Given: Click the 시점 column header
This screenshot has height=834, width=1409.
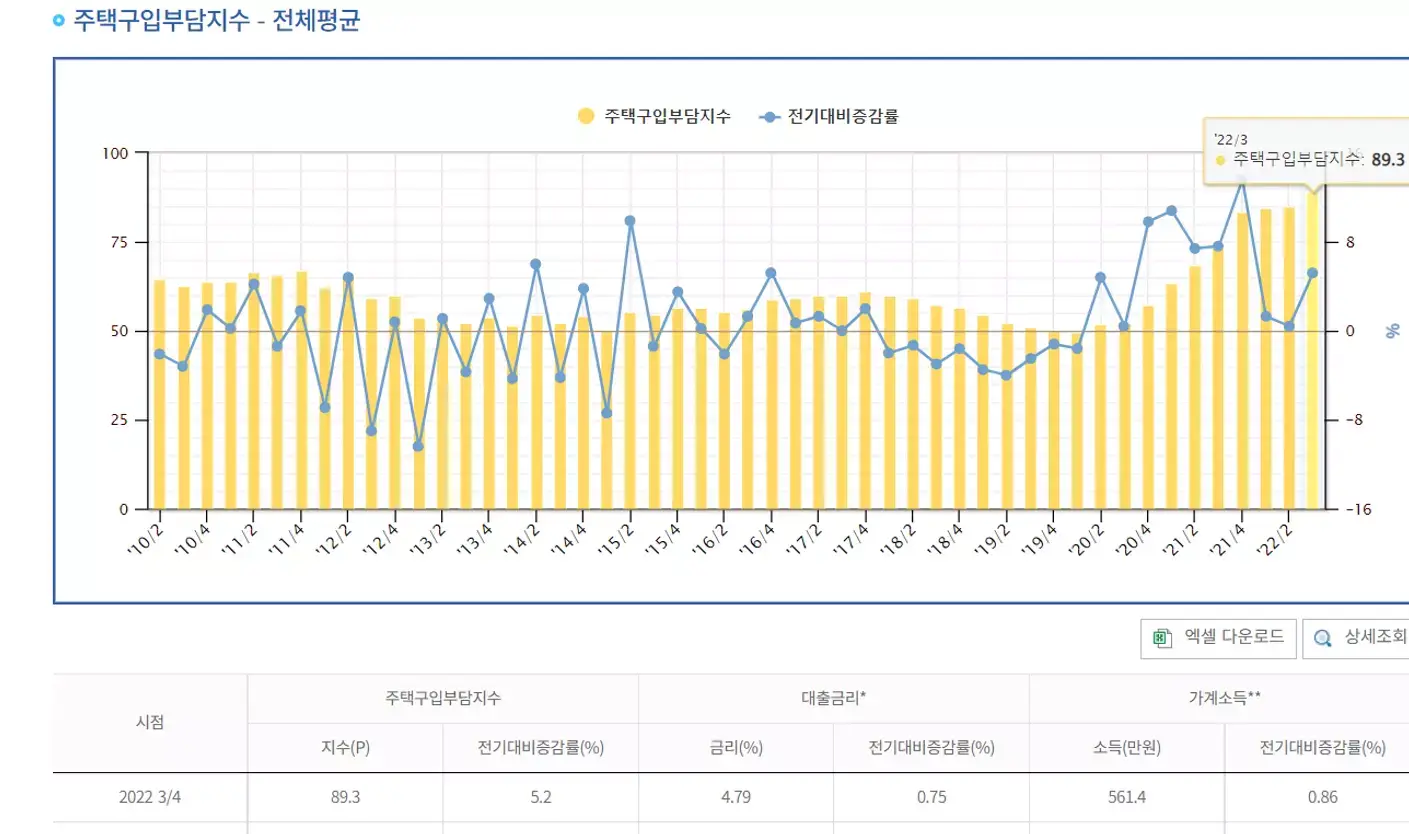Looking at the screenshot, I should (x=150, y=723).
